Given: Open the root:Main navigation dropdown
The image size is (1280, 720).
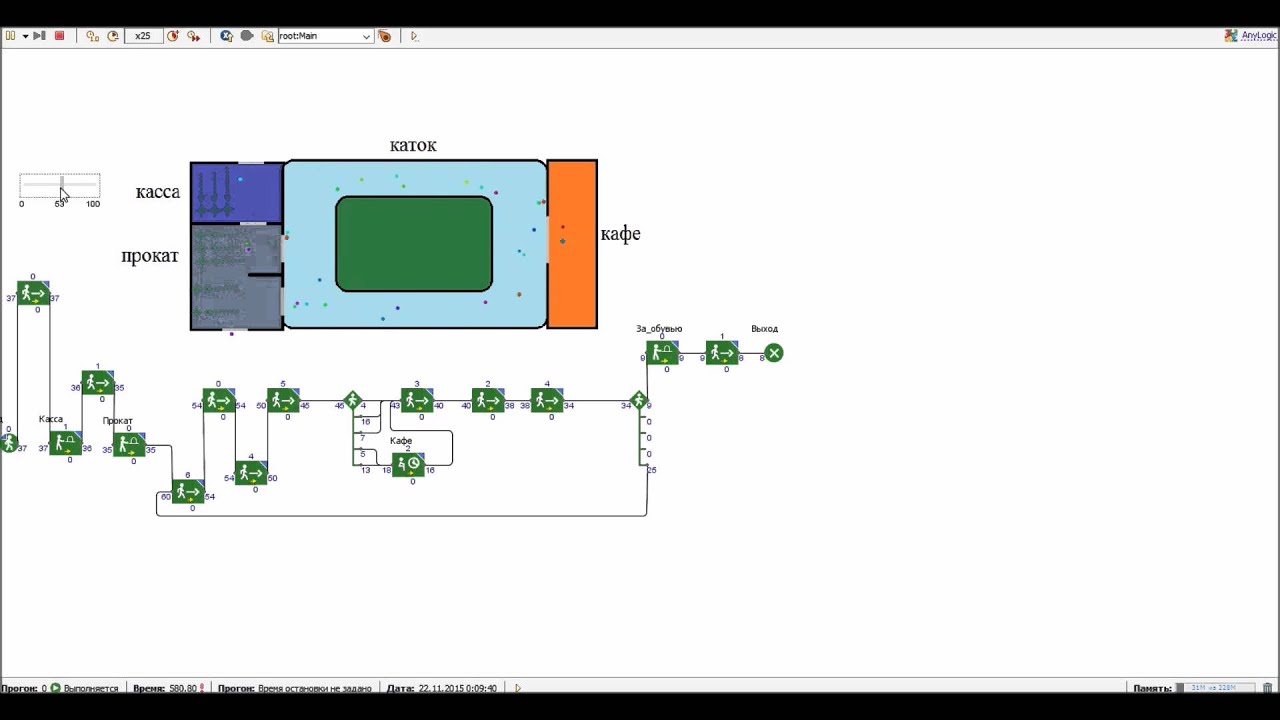Looking at the screenshot, I should pyautogui.click(x=324, y=36).
